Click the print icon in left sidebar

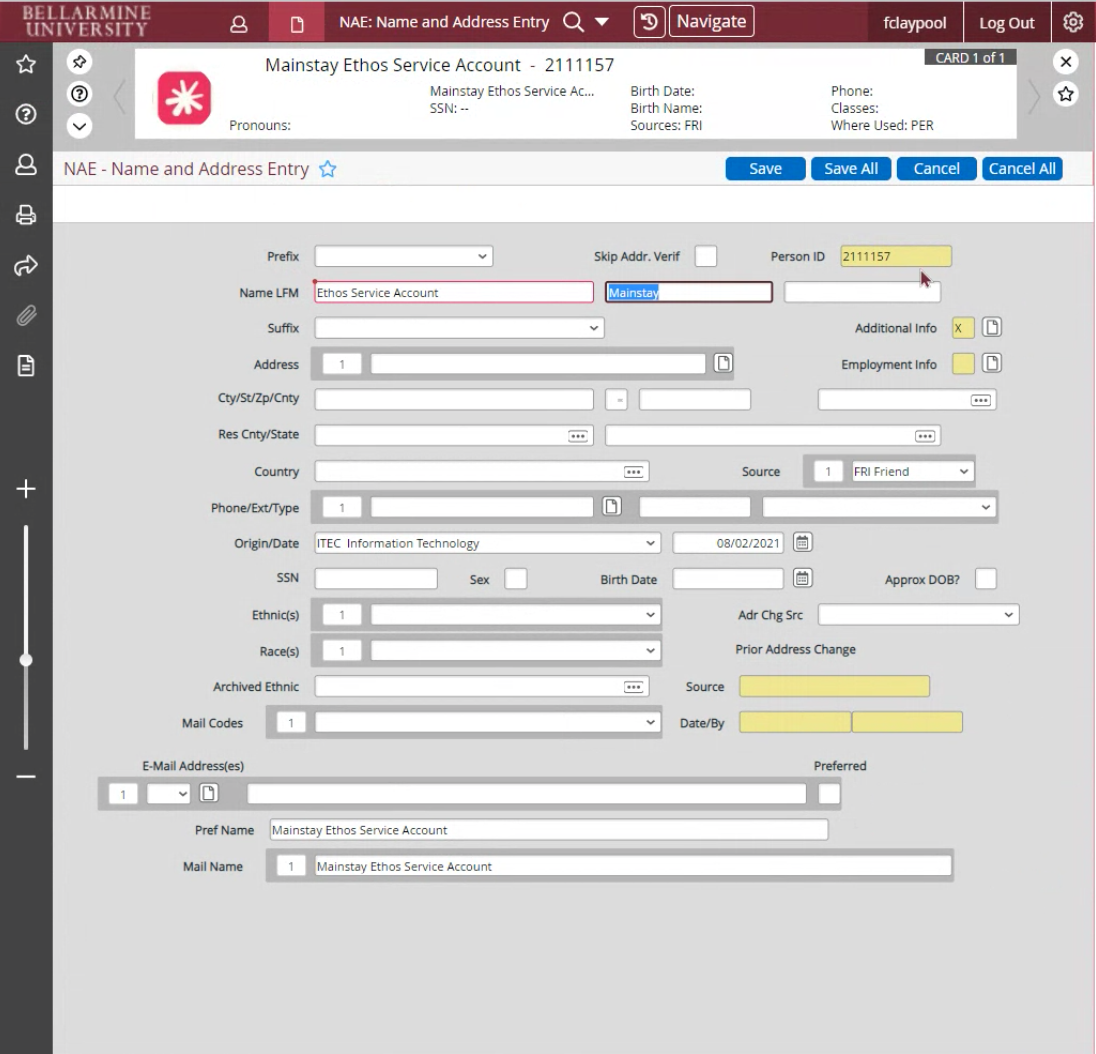click(26, 215)
